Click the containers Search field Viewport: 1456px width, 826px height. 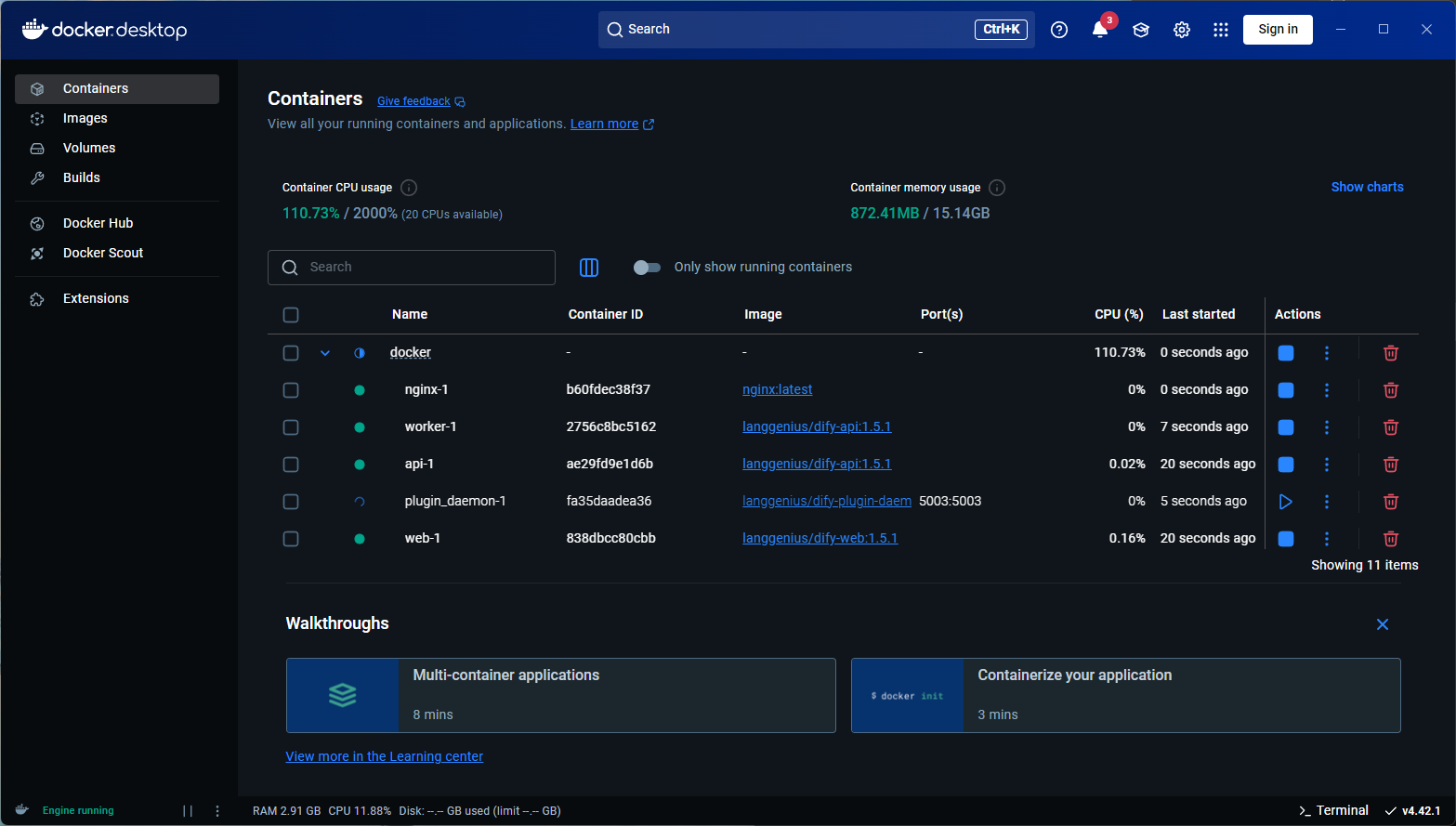412,268
